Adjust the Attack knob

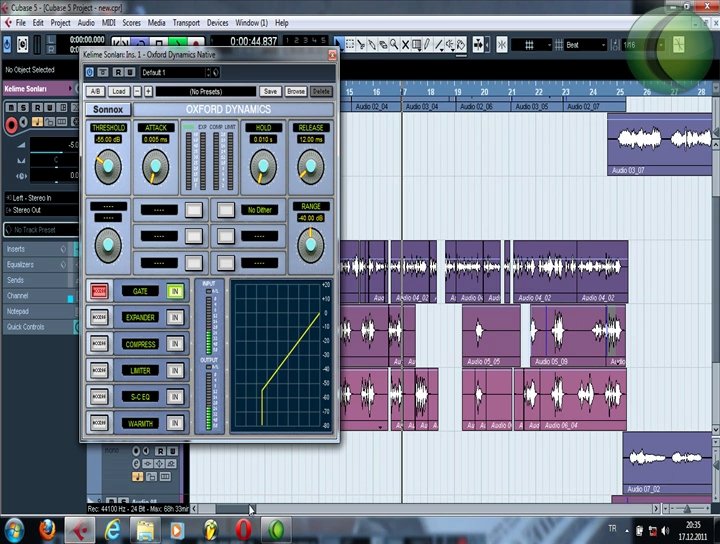click(156, 167)
